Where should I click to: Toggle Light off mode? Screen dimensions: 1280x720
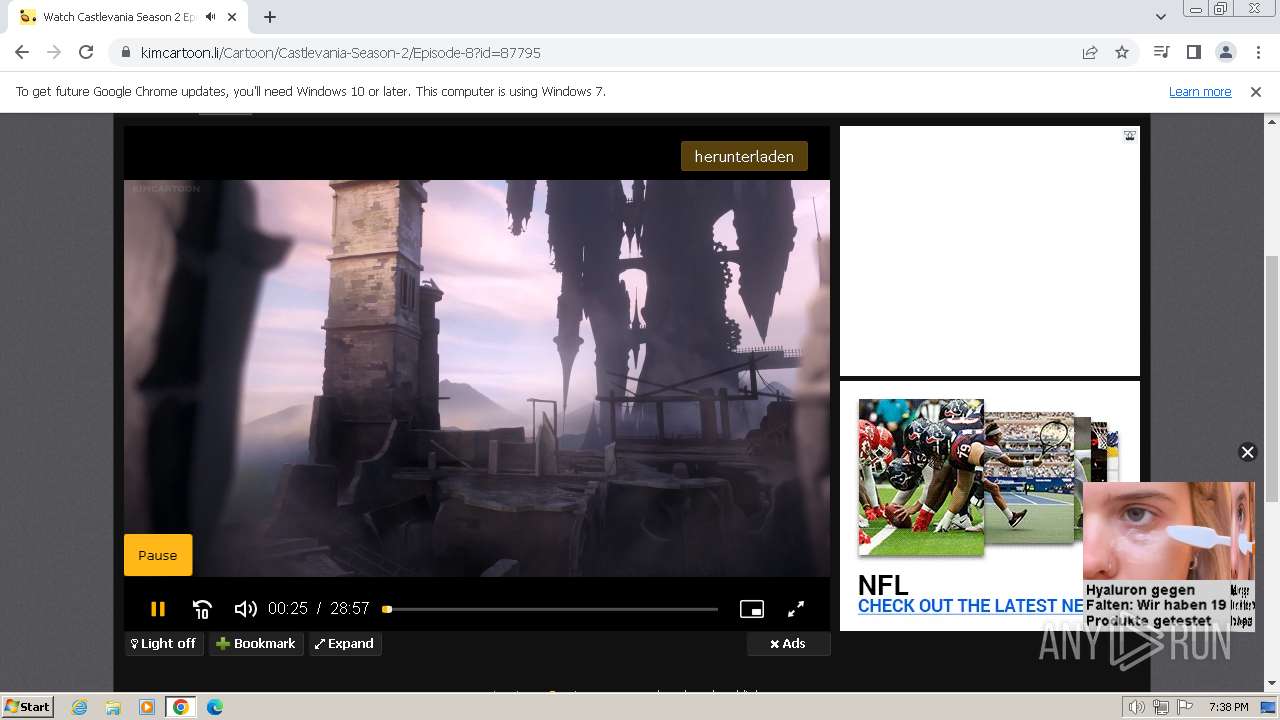click(164, 644)
